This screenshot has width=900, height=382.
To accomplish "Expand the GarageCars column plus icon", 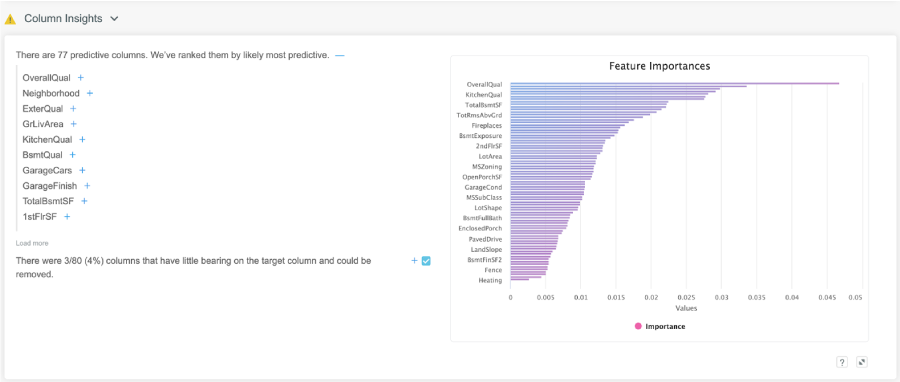I will [x=82, y=170].
